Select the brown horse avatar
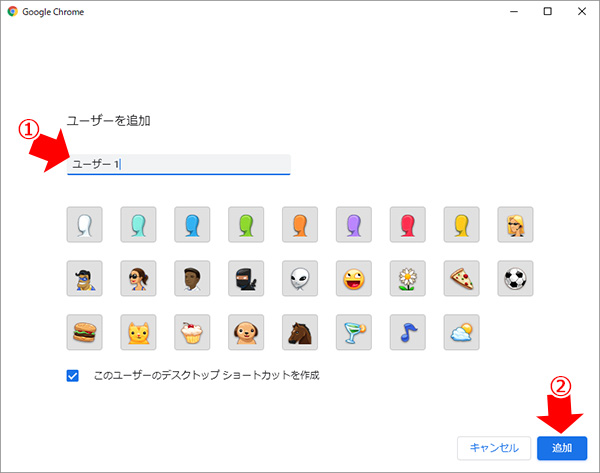Image resolution: width=600 pixels, height=473 pixels. [300, 329]
